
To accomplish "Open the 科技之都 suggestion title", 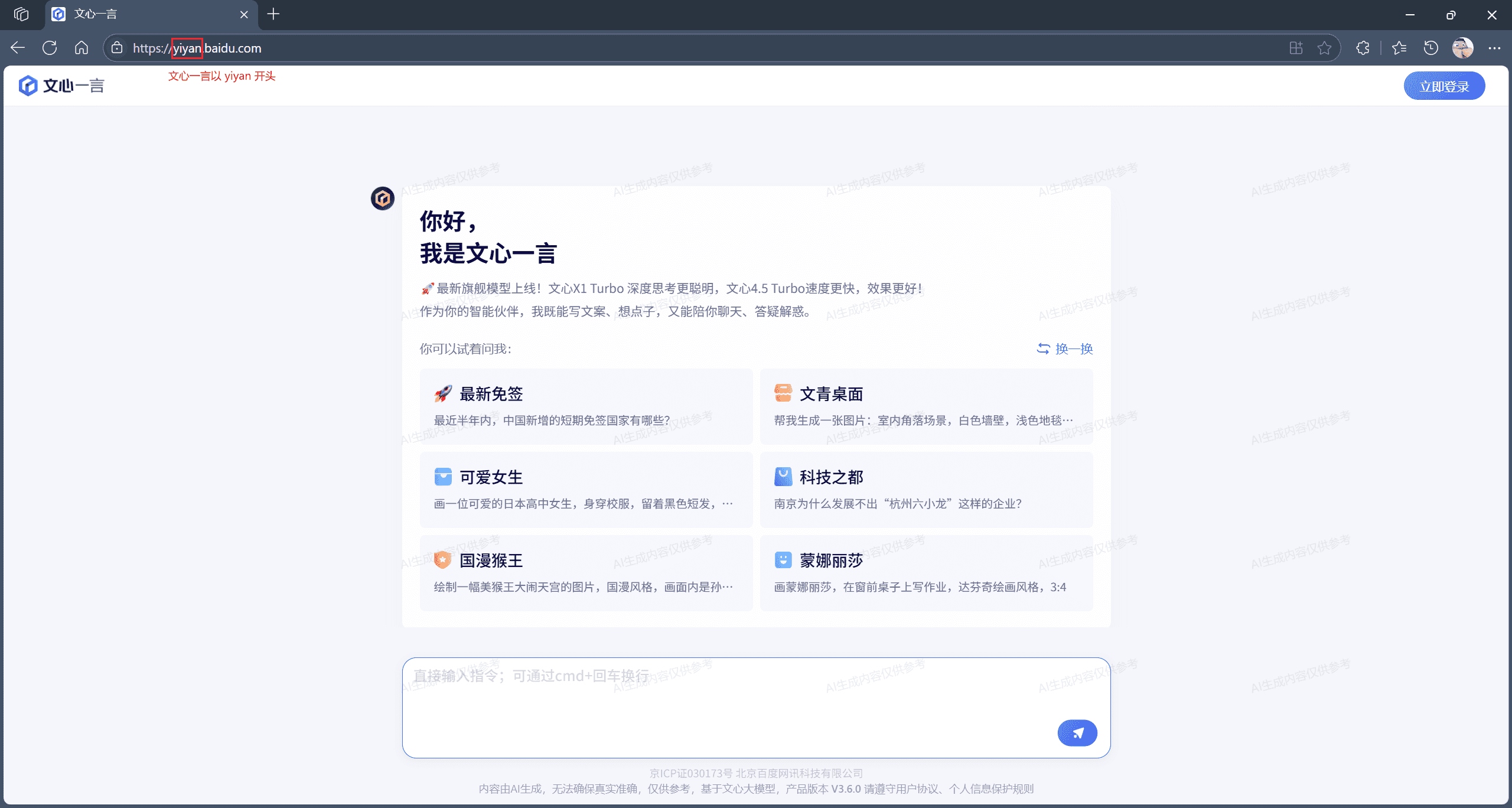I will (832, 477).
